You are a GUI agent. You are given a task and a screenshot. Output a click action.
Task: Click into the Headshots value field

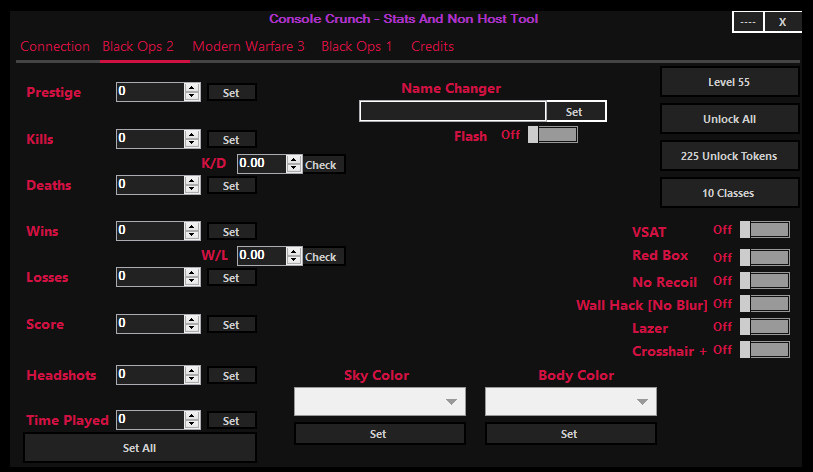click(x=150, y=374)
